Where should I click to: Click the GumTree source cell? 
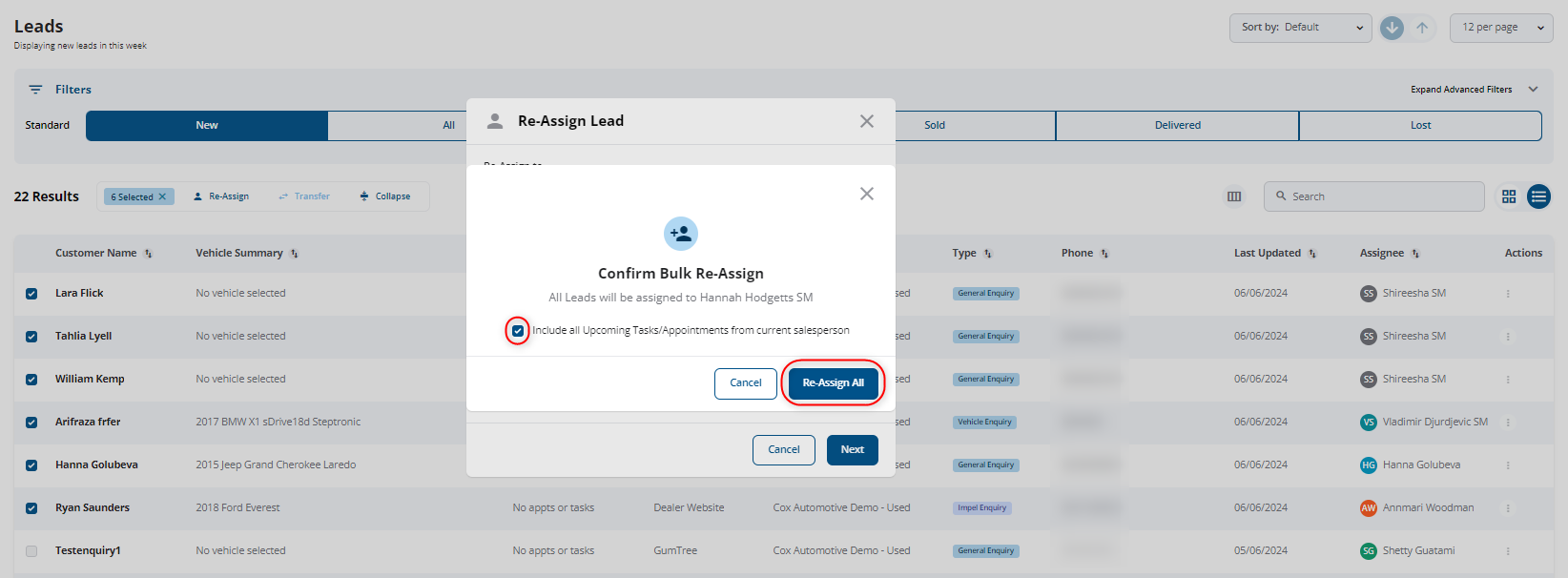point(675,550)
